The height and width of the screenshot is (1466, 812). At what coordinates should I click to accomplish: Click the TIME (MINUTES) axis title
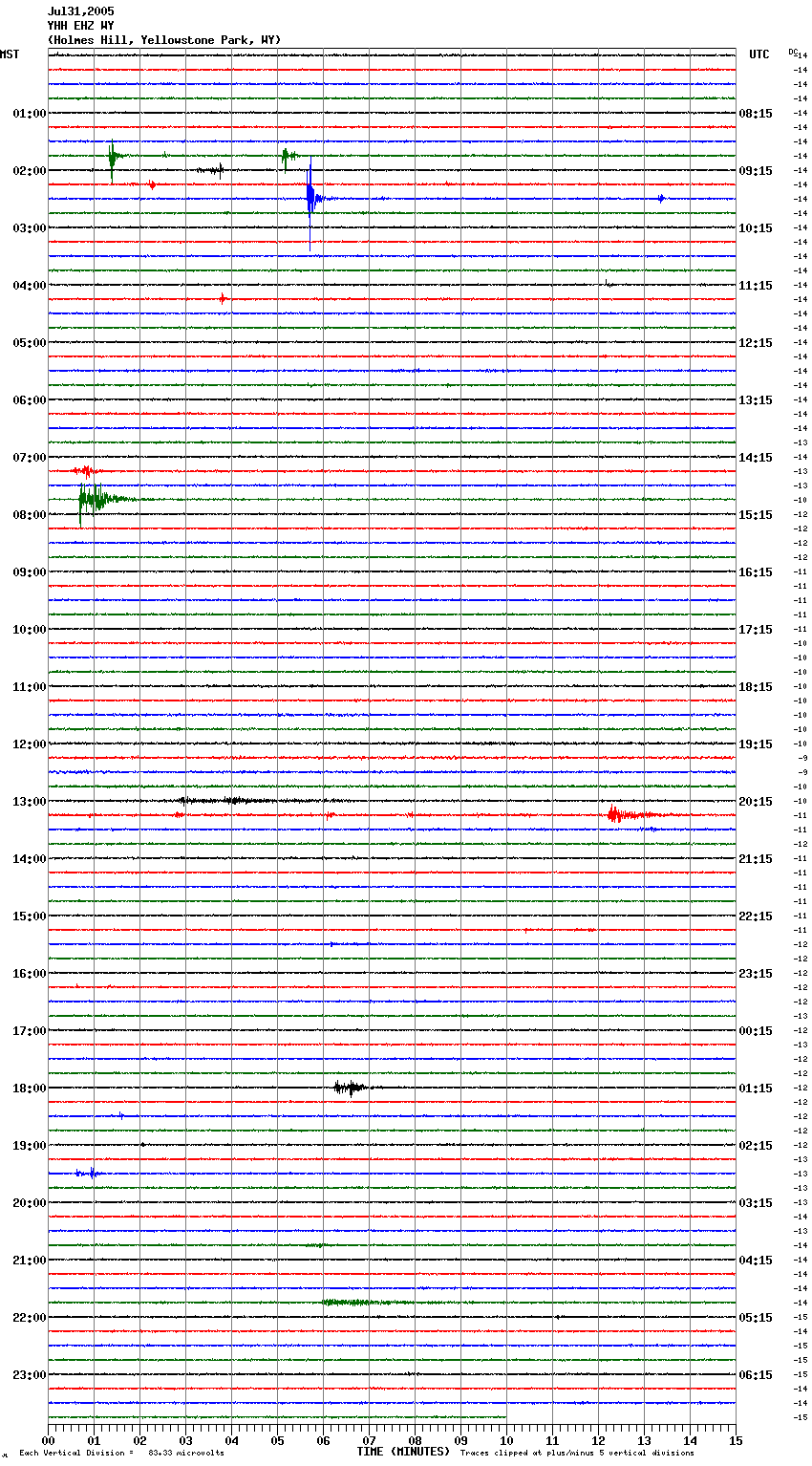[403, 1452]
